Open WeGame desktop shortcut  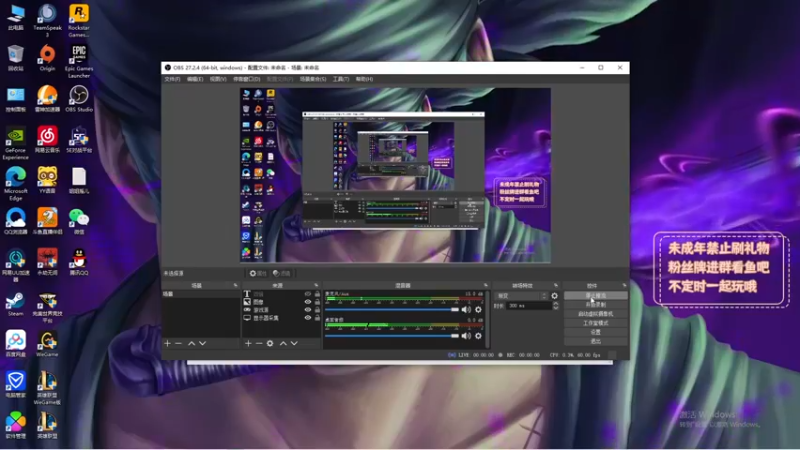[47, 344]
